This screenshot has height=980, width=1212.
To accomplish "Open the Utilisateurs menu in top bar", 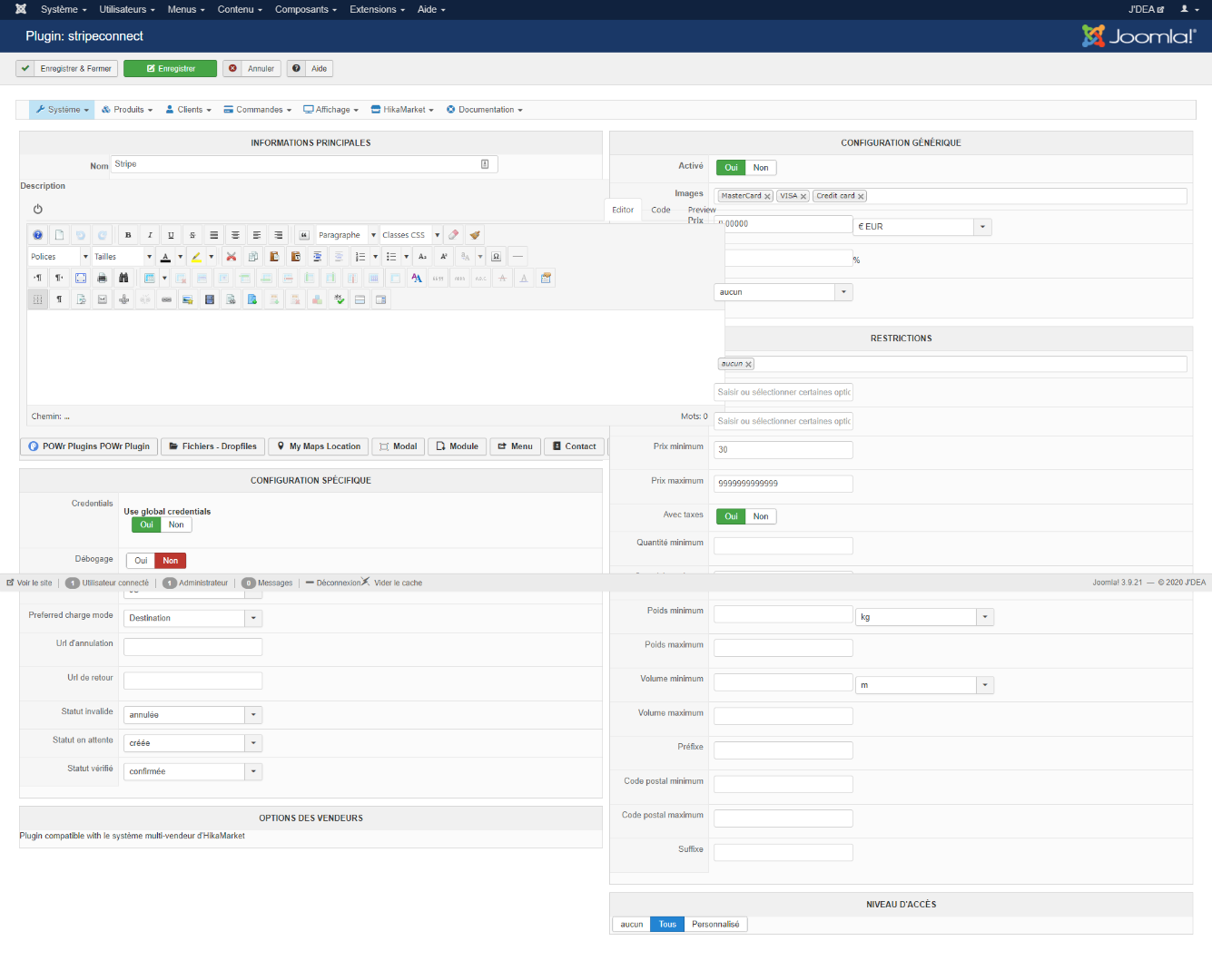I will pos(127,9).
